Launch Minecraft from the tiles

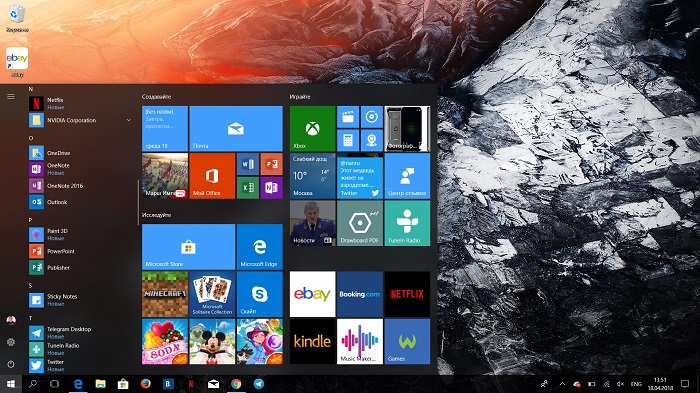[165, 294]
